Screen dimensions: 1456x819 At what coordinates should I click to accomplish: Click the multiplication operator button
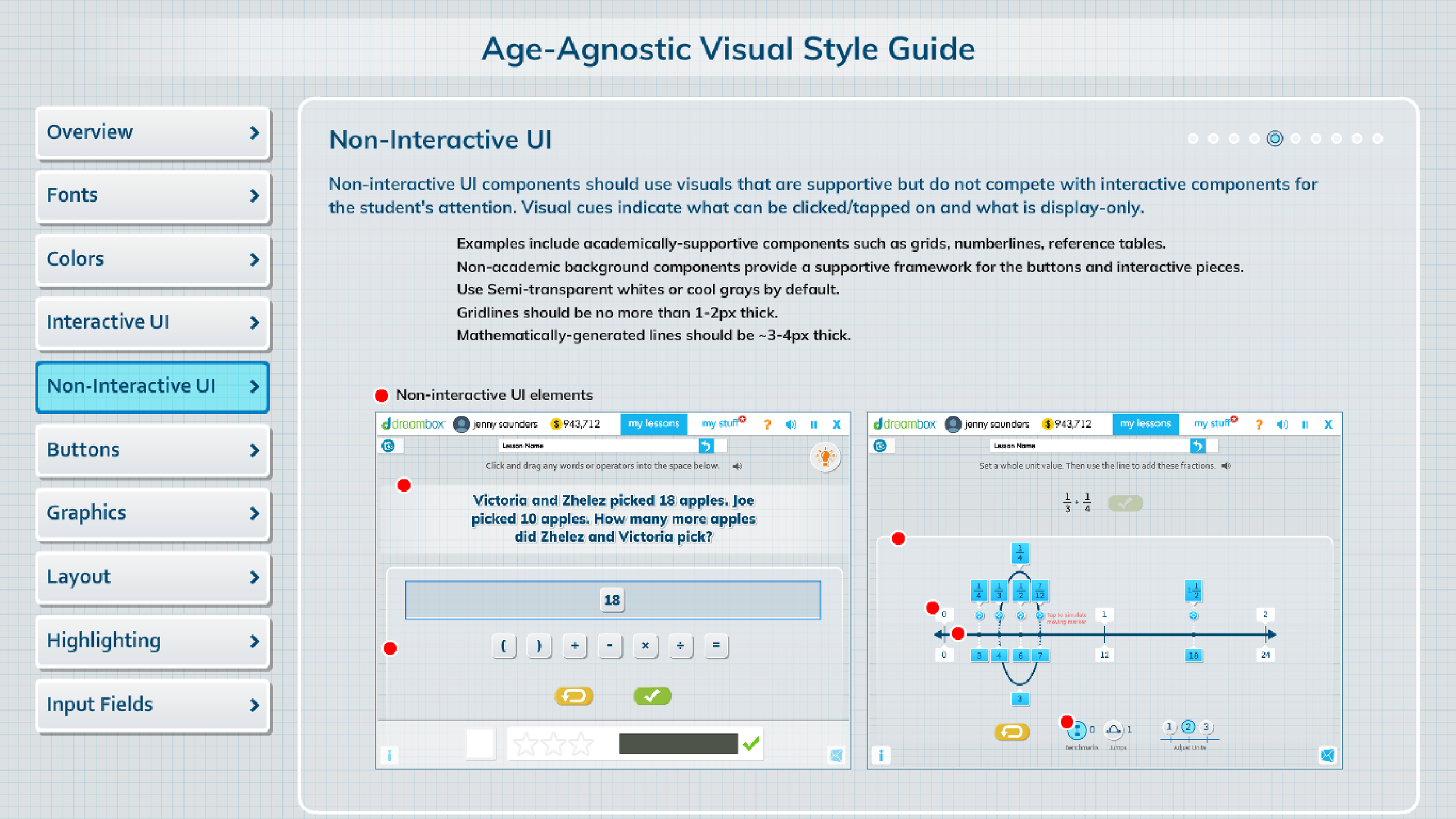[645, 645]
